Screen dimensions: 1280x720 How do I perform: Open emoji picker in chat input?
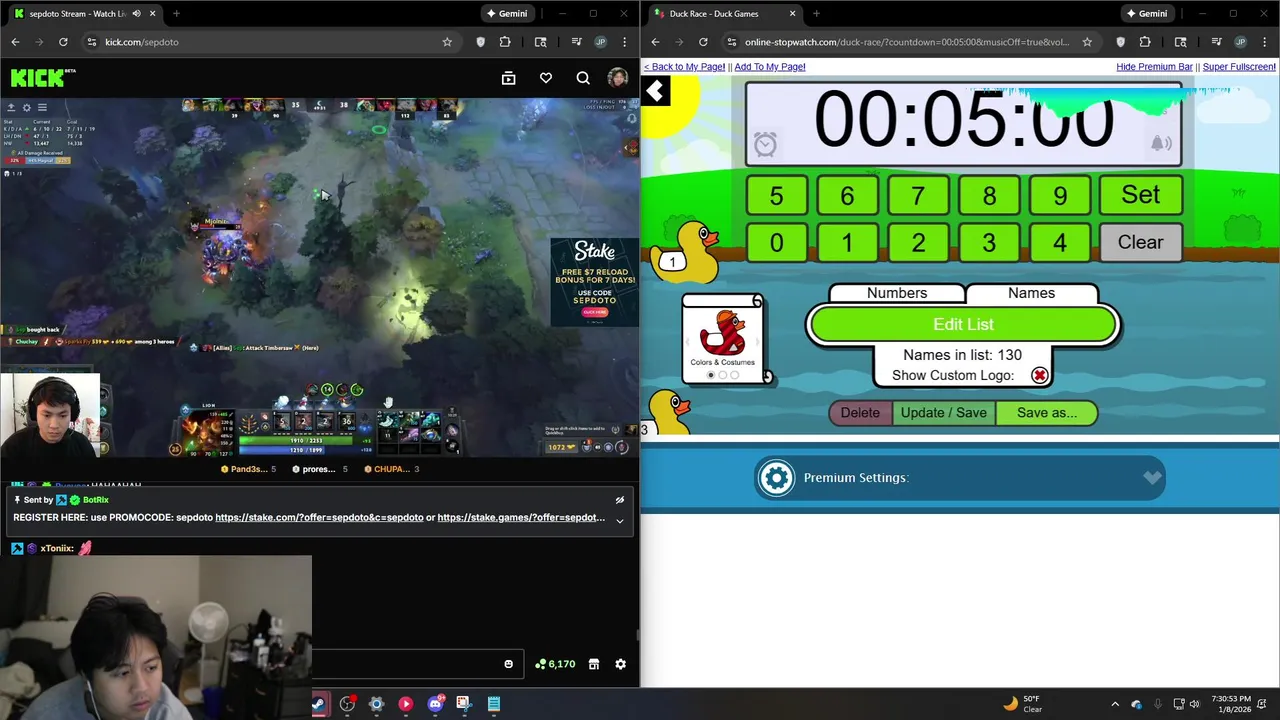click(x=508, y=664)
